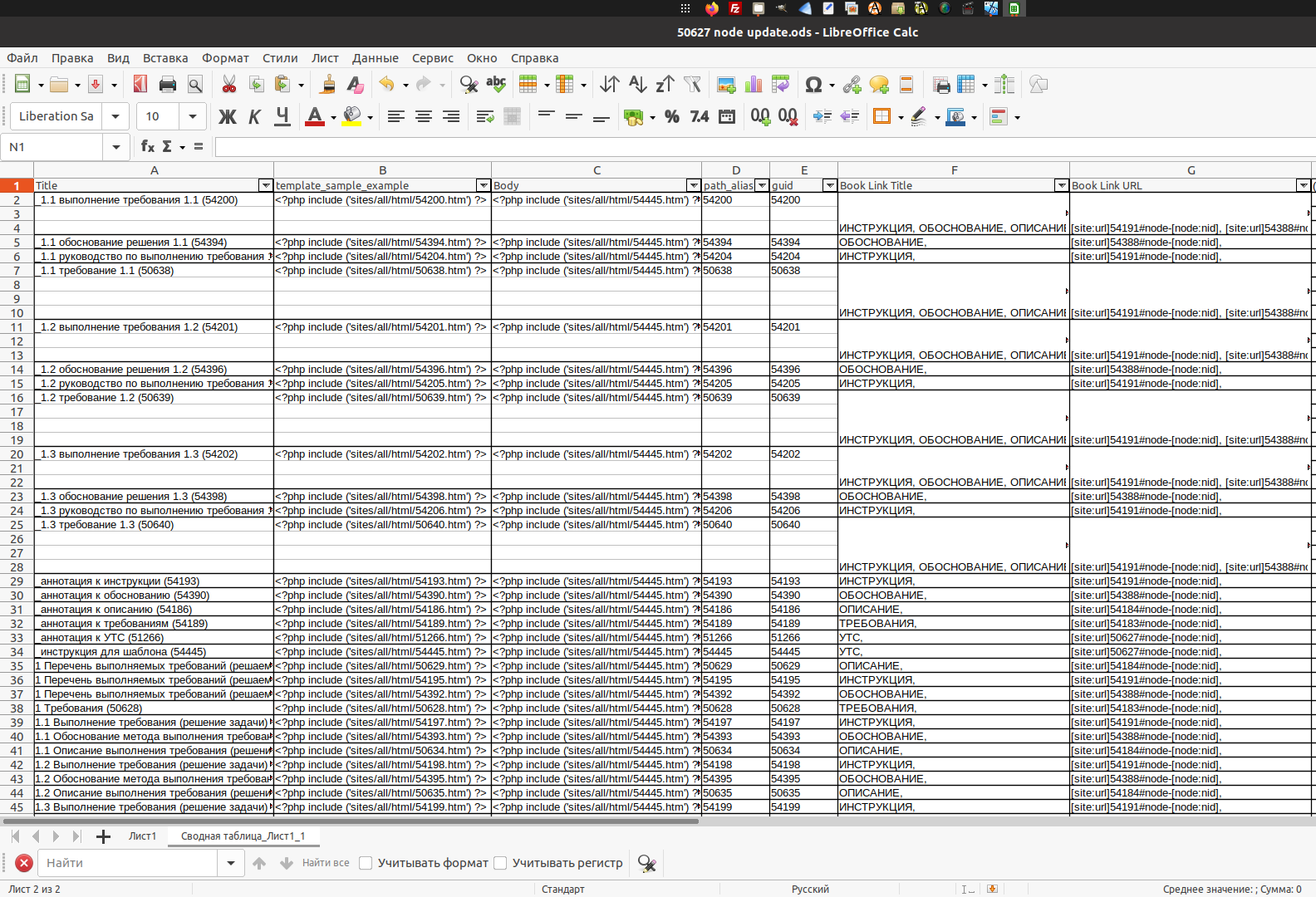1316x897 pixels.
Task: Insert image icon
Action: click(x=726, y=85)
